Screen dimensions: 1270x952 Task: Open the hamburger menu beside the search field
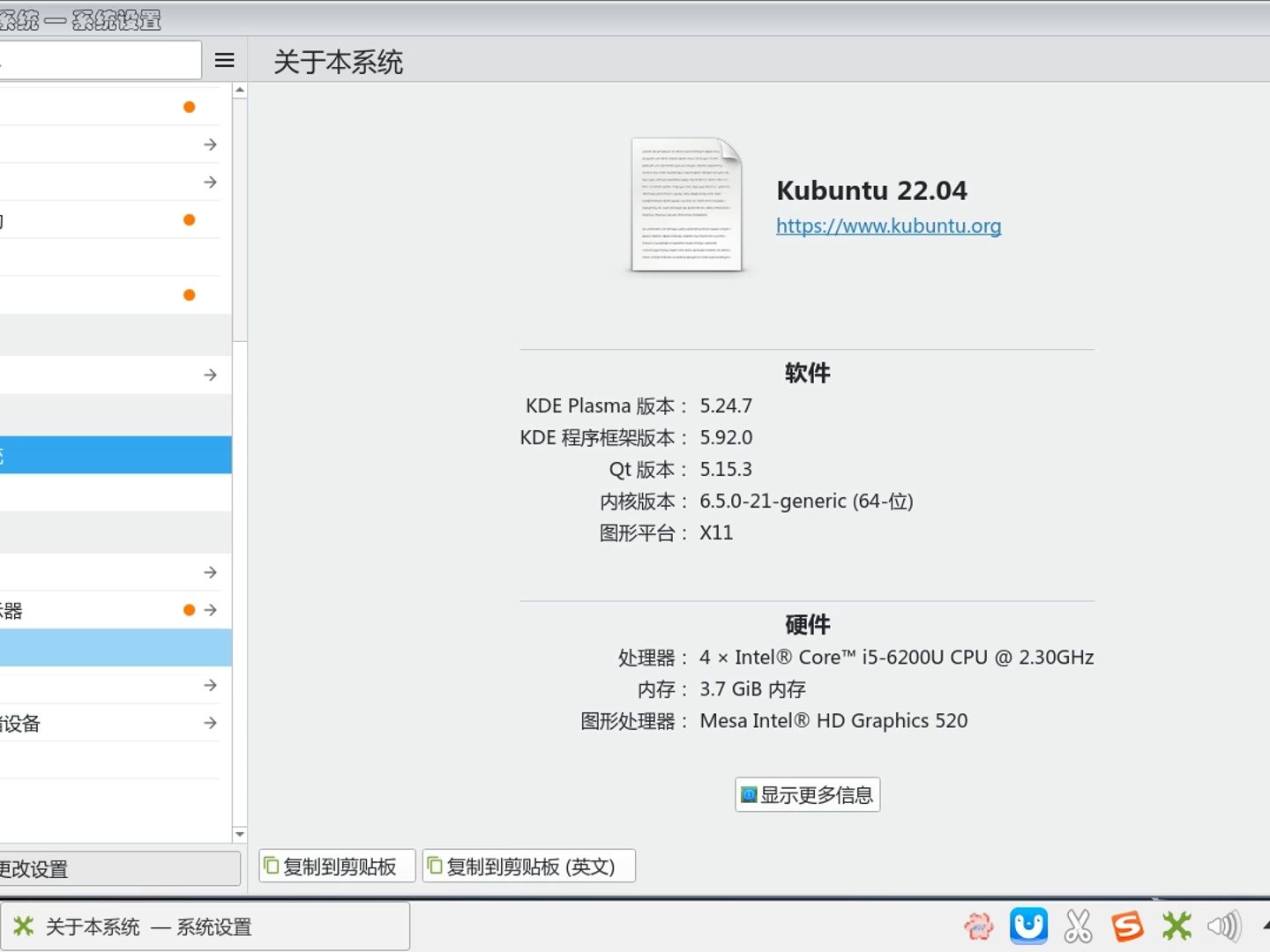pos(225,60)
